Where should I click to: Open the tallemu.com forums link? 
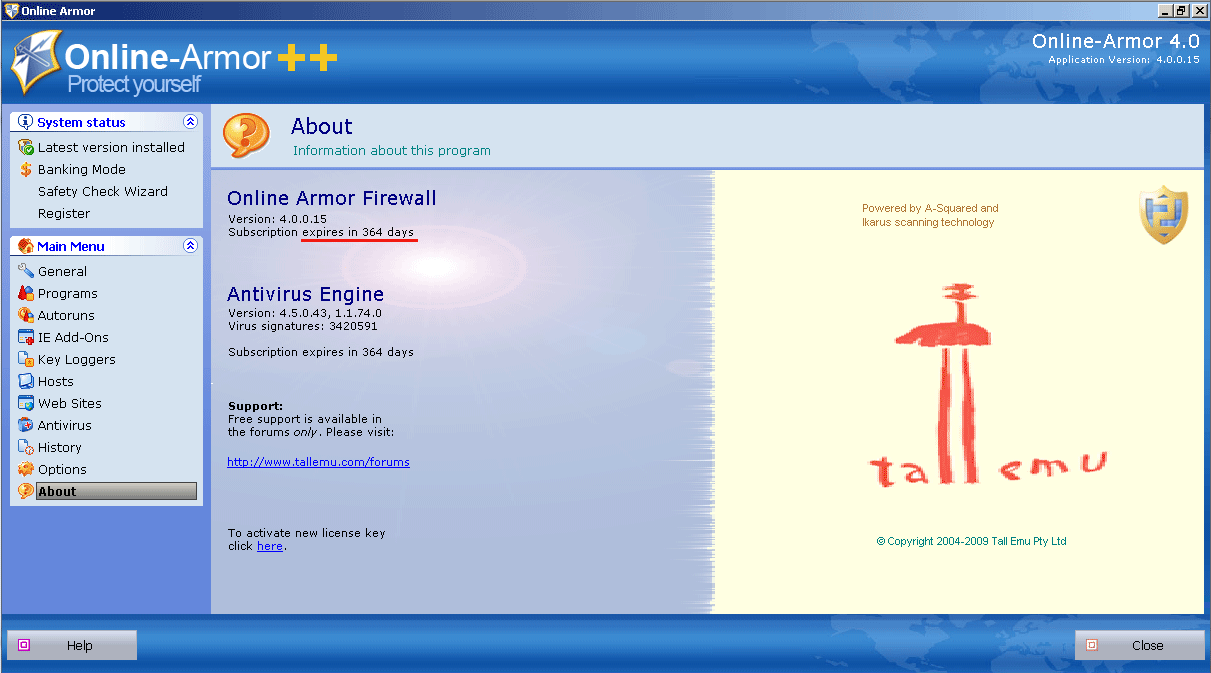pos(318,462)
